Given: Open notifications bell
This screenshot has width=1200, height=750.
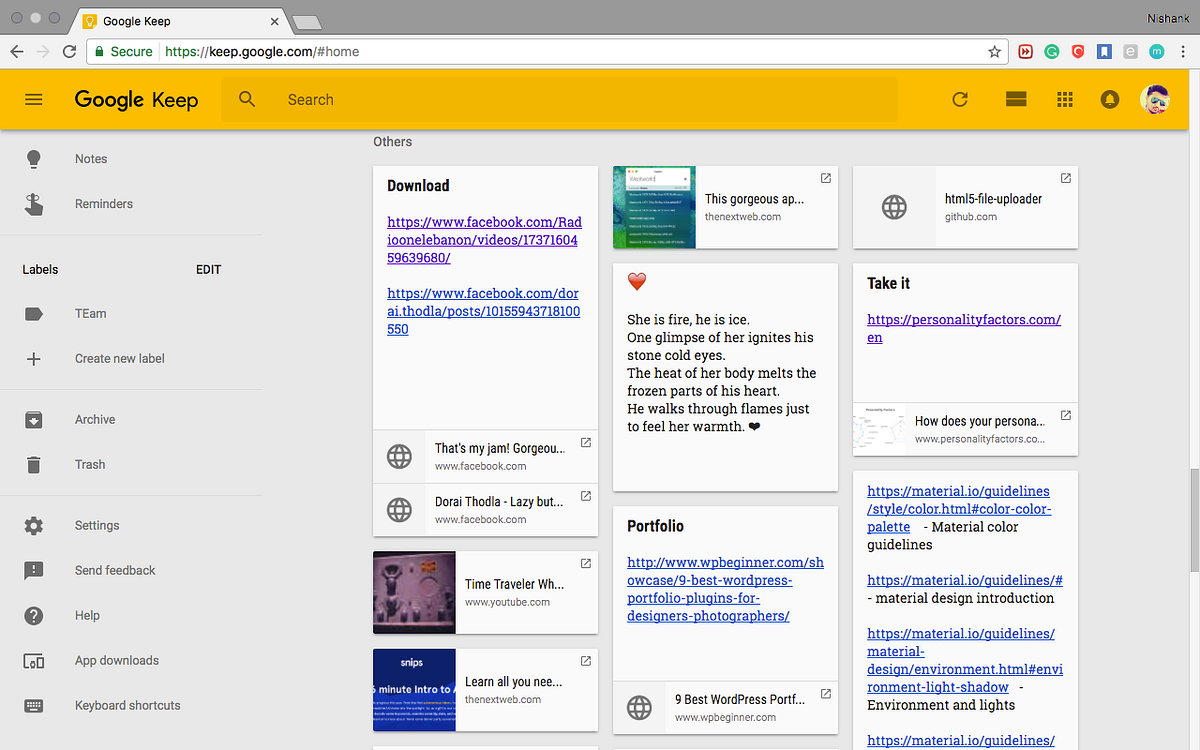Looking at the screenshot, I should 1110,99.
